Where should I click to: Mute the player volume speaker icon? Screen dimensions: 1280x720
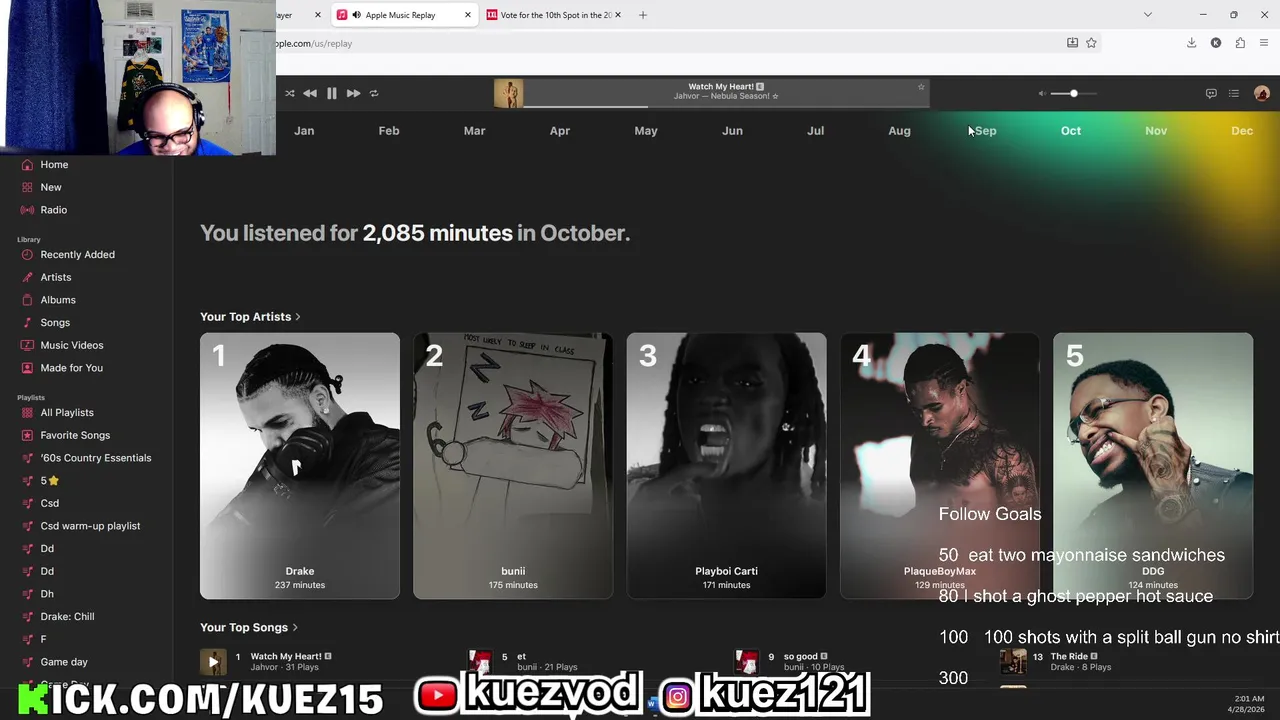click(1042, 93)
